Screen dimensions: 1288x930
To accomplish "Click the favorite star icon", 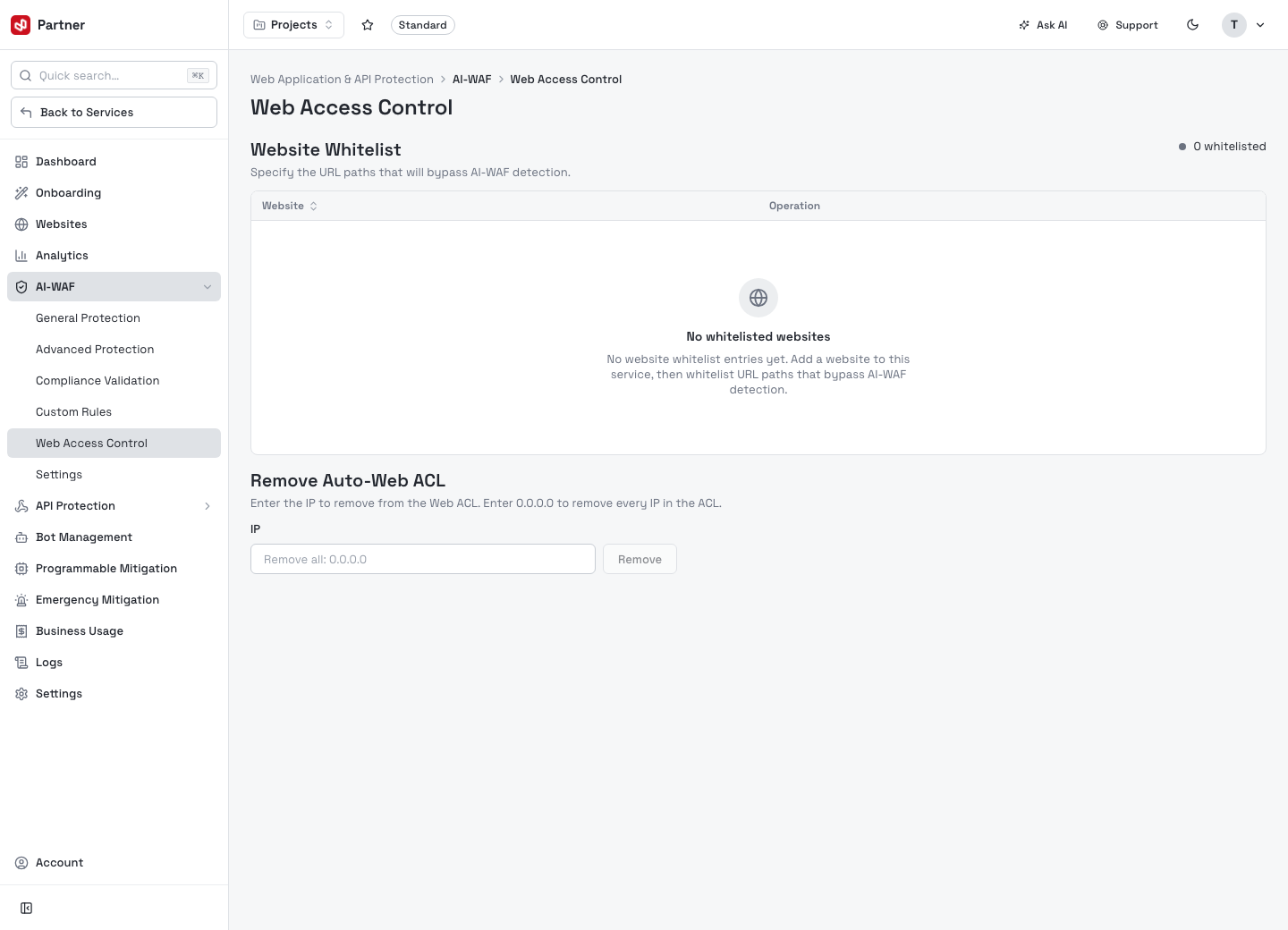I will point(368,25).
